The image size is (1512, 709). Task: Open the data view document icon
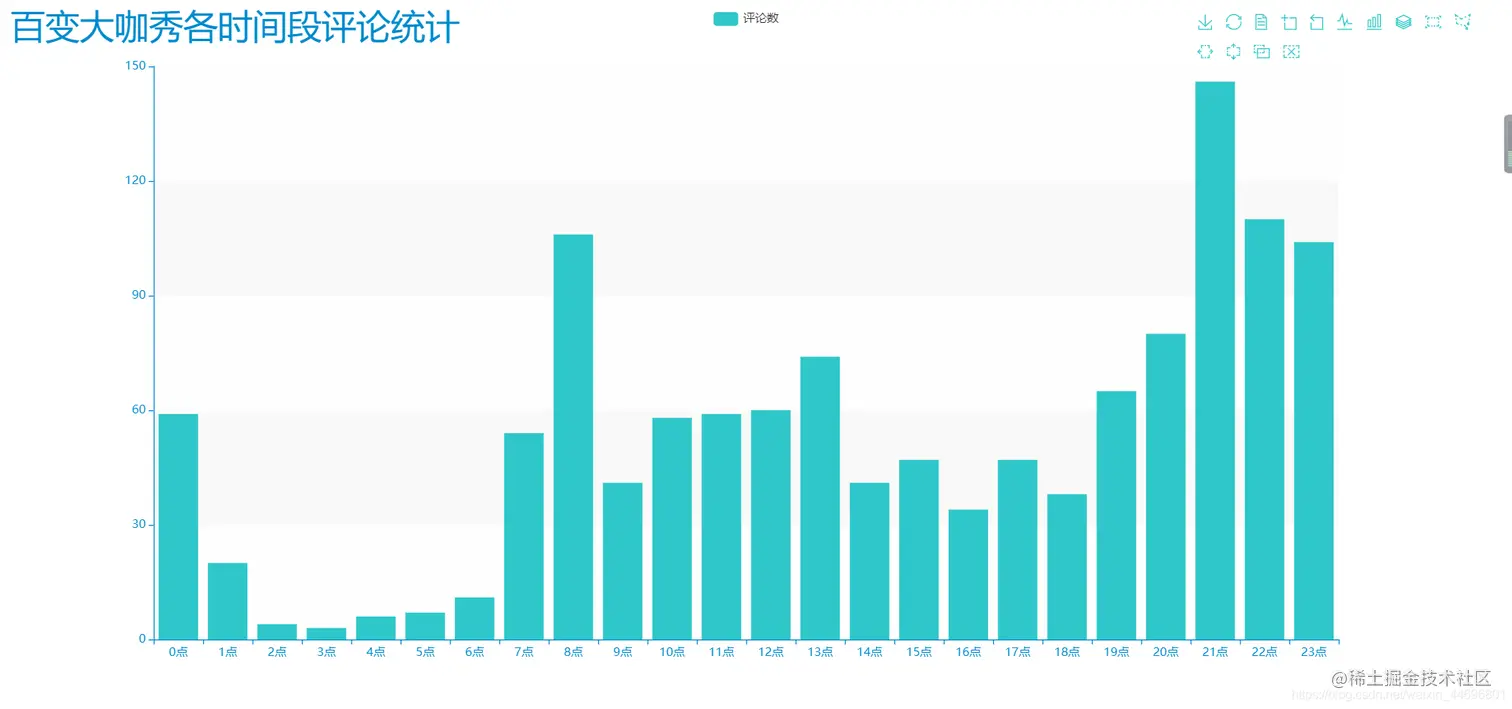point(1261,22)
